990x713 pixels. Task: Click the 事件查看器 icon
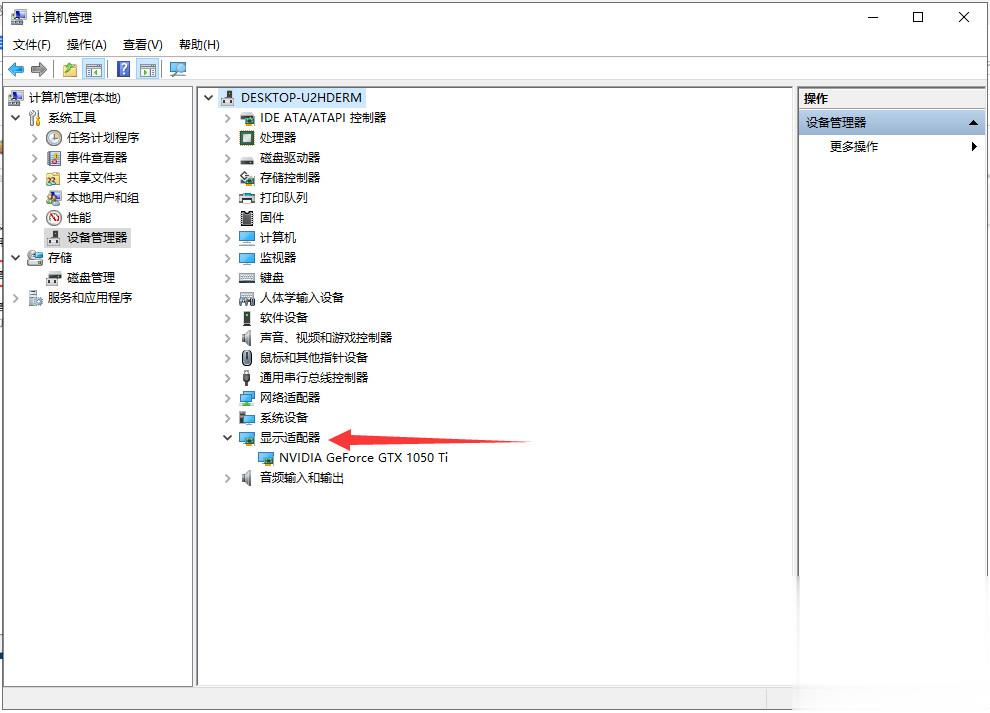(54, 158)
